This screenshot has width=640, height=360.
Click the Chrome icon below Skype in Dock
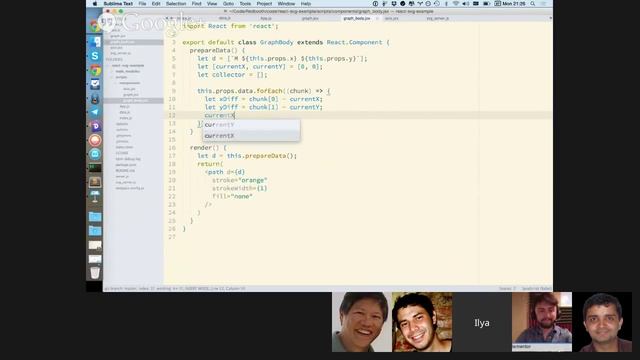(x=95, y=70)
